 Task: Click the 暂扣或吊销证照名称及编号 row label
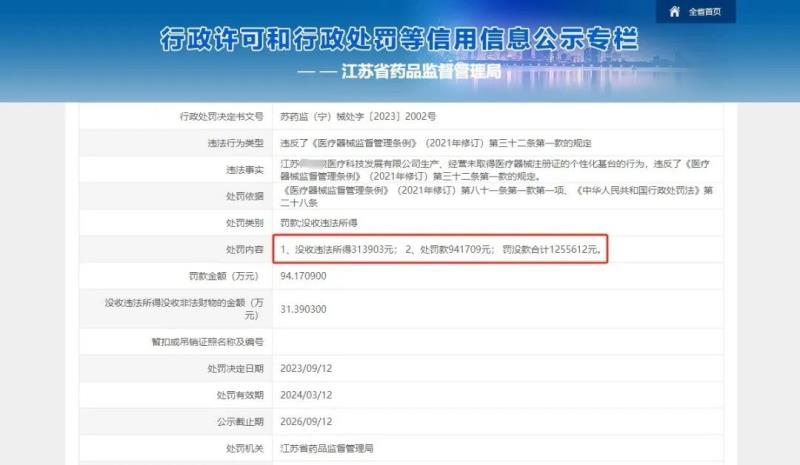tap(203, 342)
